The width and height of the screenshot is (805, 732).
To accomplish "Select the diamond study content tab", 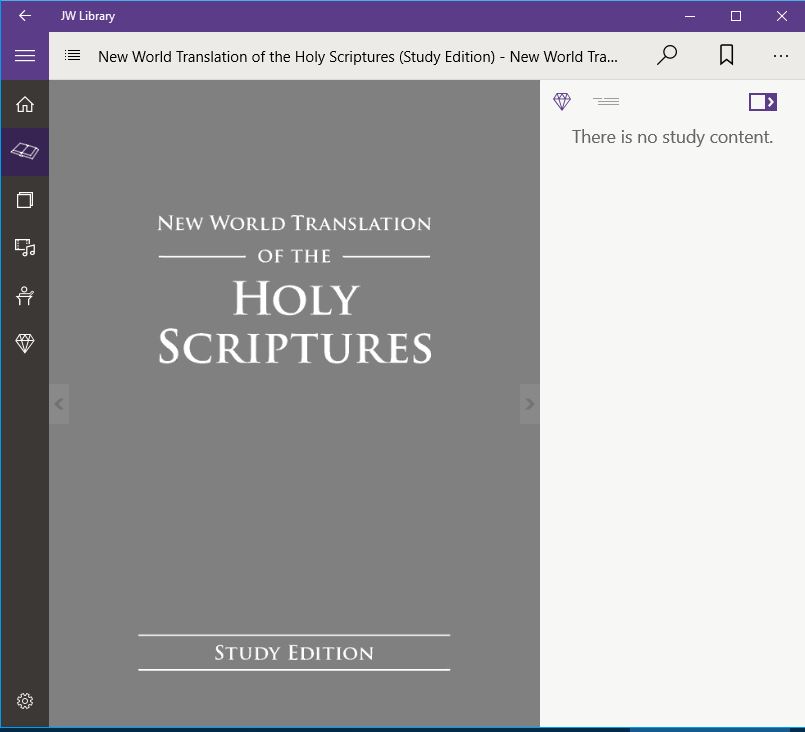I will (561, 101).
